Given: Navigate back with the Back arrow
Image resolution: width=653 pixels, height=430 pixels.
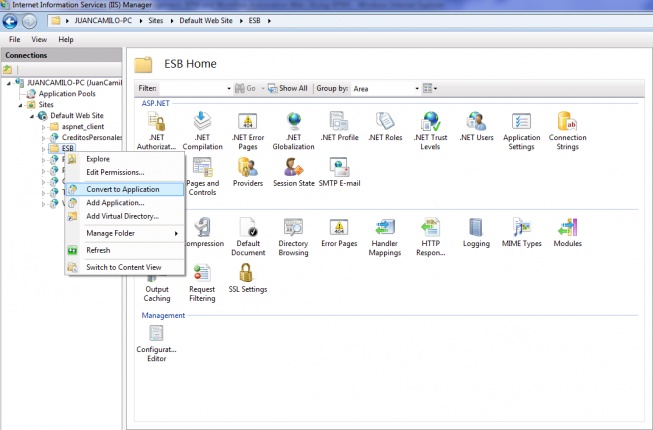Looking at the screenshot, I should tap(10, 21).
